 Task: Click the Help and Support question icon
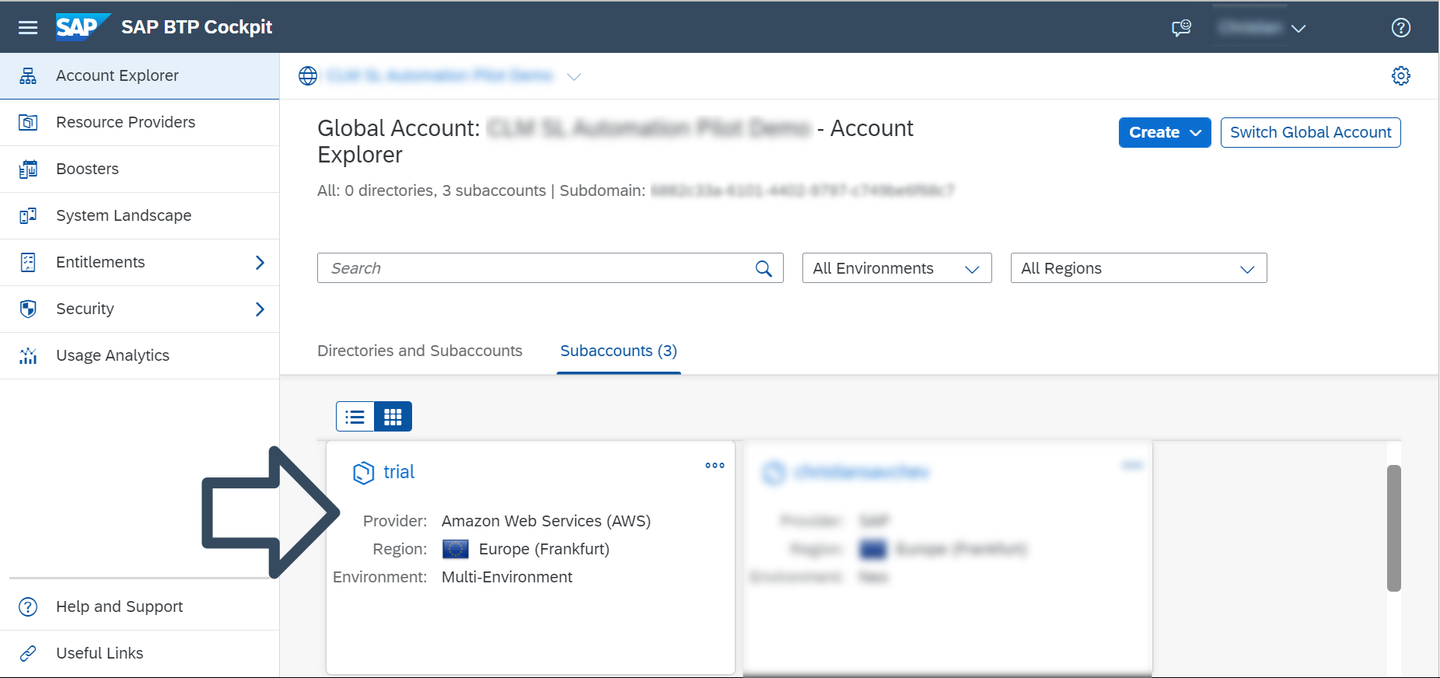(x=28, y=607)
